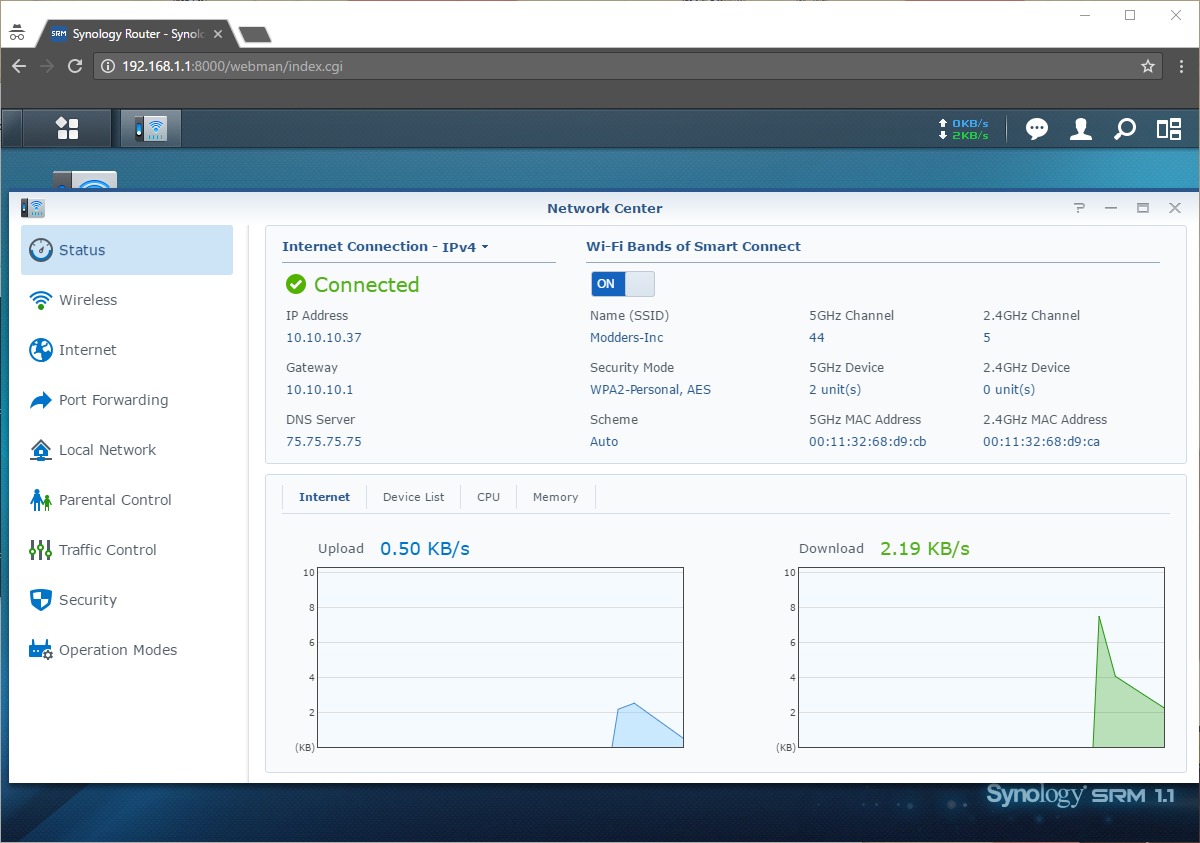Click the Operation Modes router icon

click(41, 650)
